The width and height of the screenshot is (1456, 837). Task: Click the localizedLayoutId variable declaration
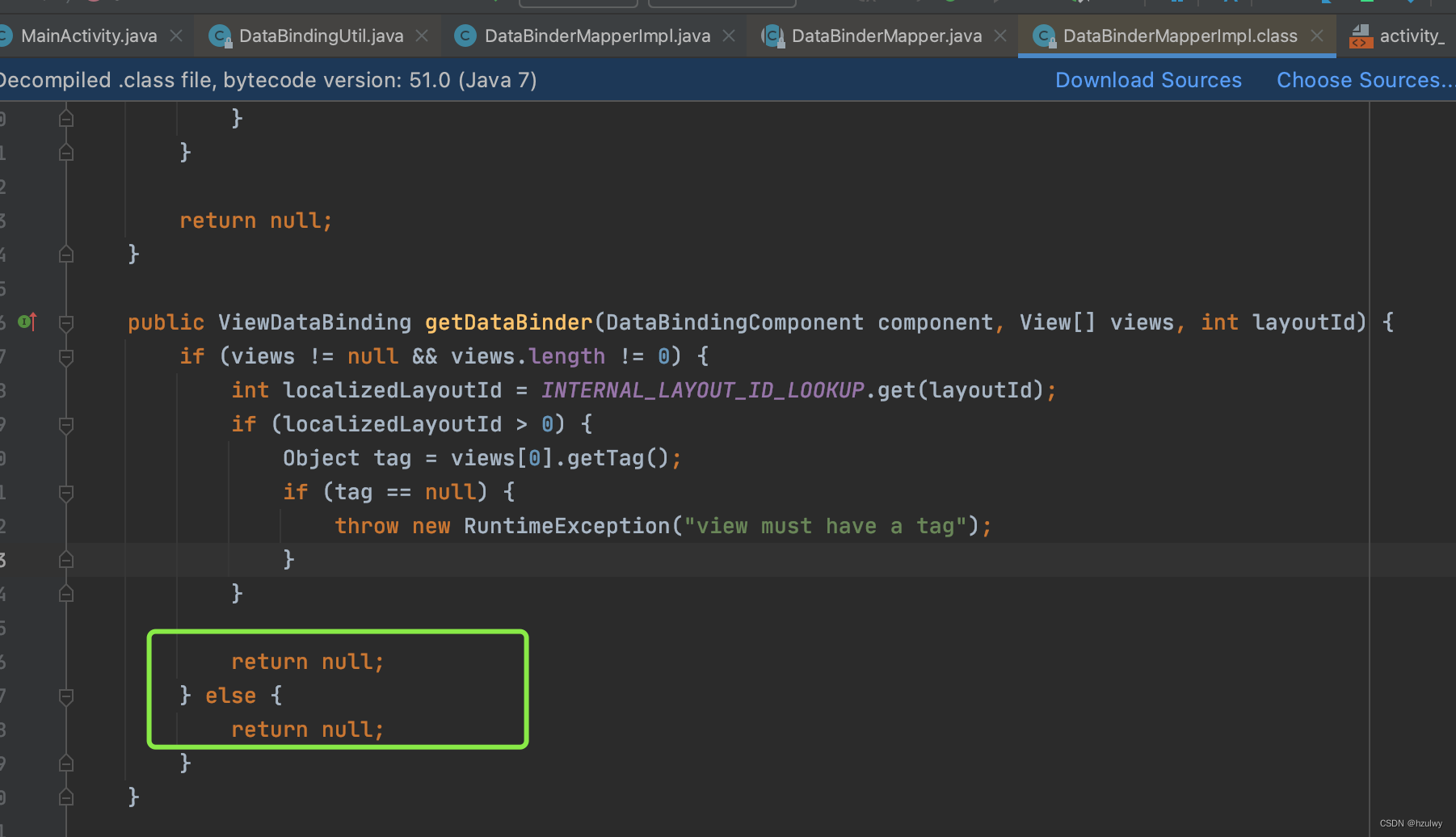(x=393, y=390)
